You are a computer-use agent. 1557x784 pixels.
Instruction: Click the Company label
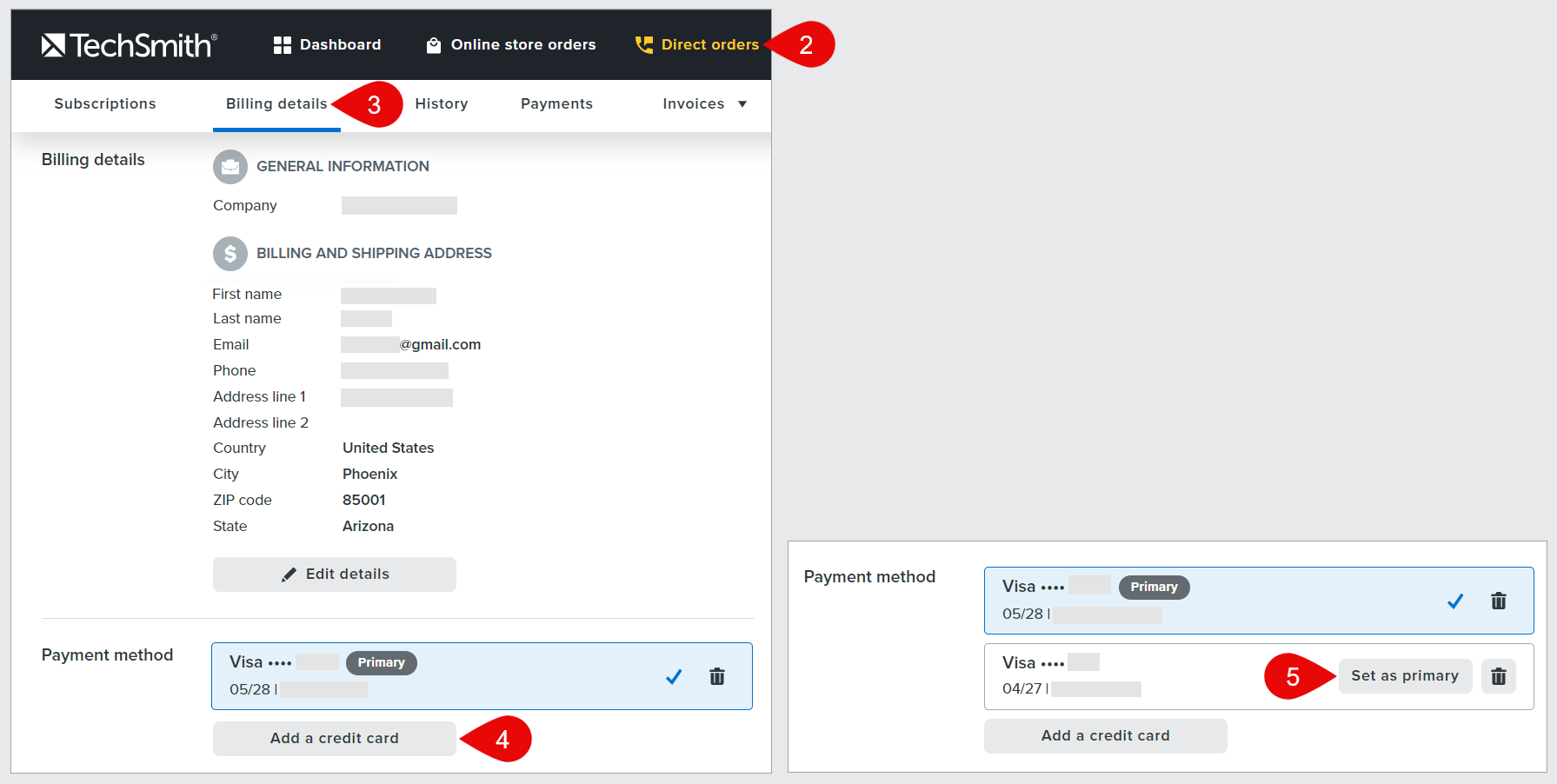[245, 206]
